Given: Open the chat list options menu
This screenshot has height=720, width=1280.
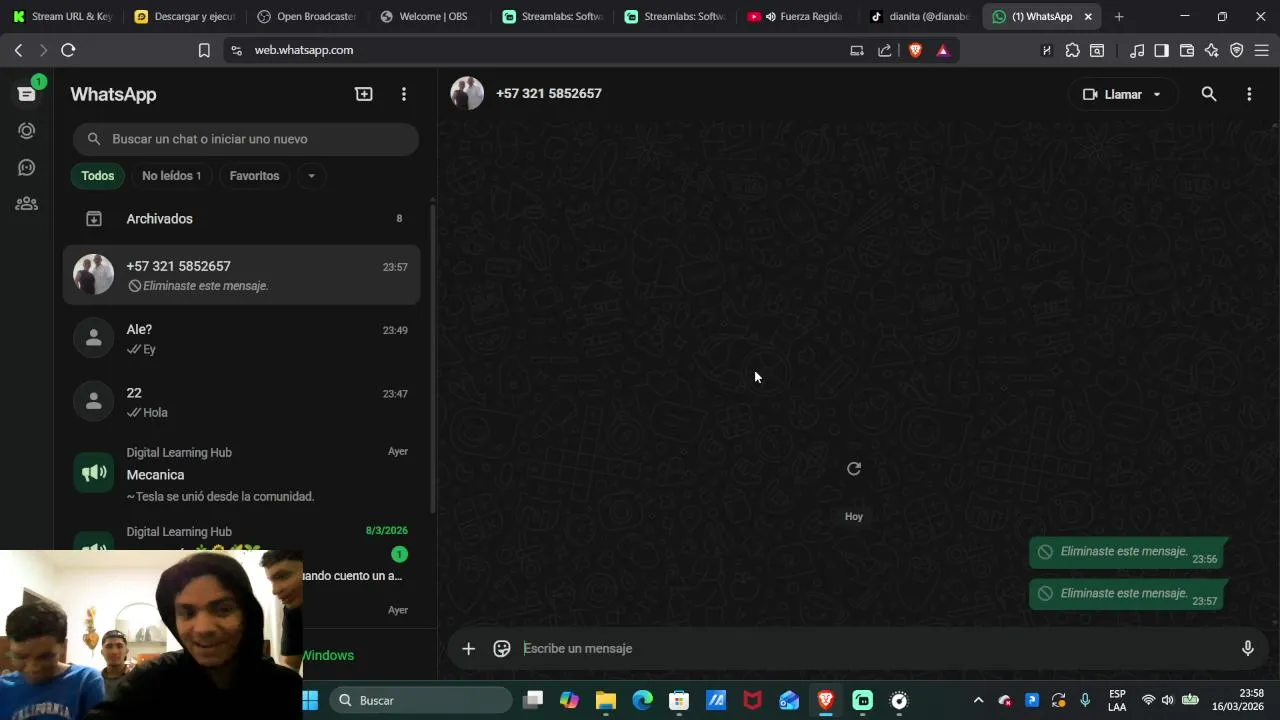Looking at the screenshot, I should [404, 94].
